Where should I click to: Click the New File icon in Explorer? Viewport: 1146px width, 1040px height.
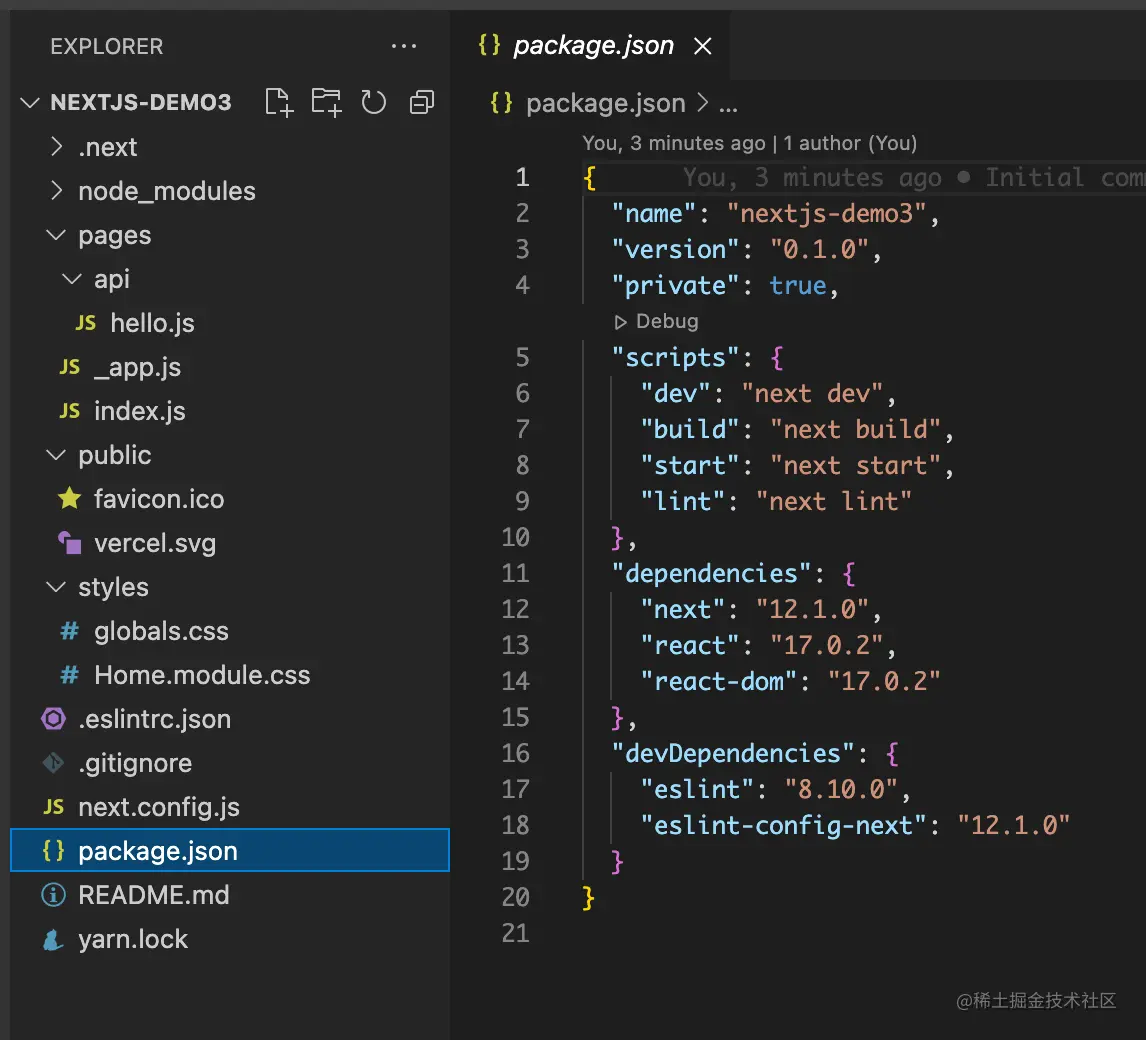(279, 102)
